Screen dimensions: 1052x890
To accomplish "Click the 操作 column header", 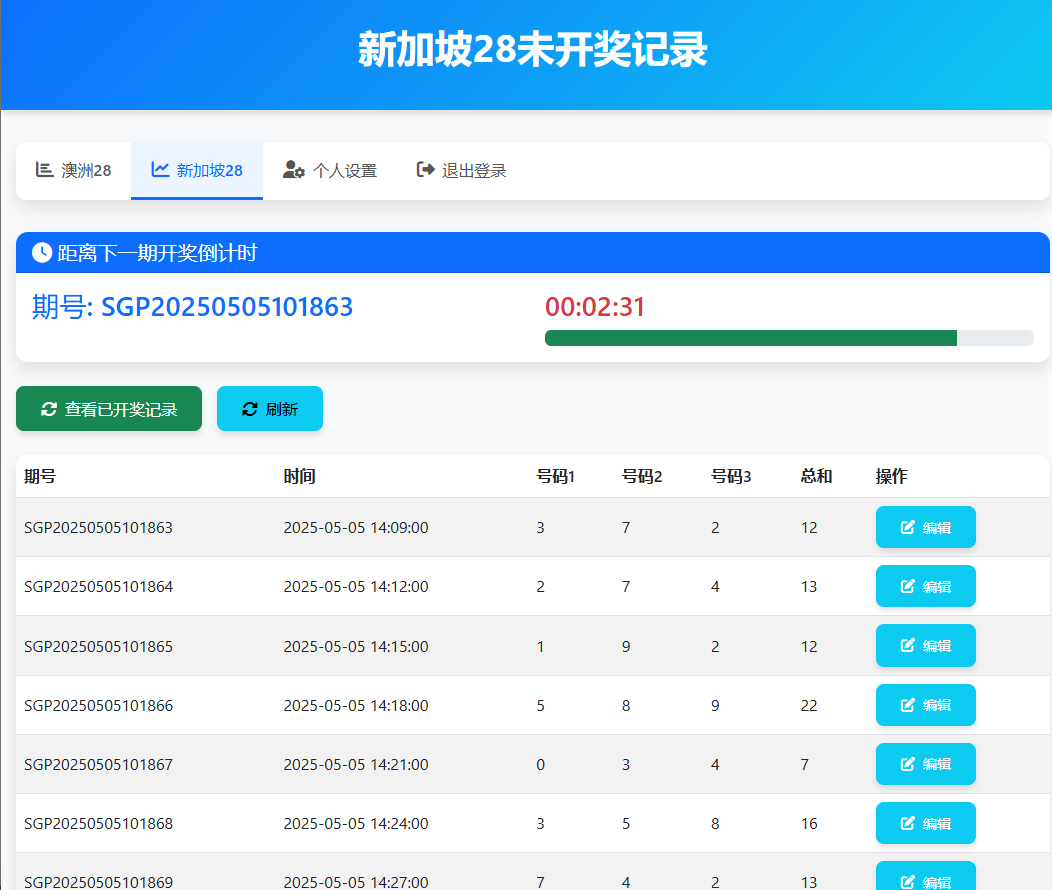I will coord(892,476).
